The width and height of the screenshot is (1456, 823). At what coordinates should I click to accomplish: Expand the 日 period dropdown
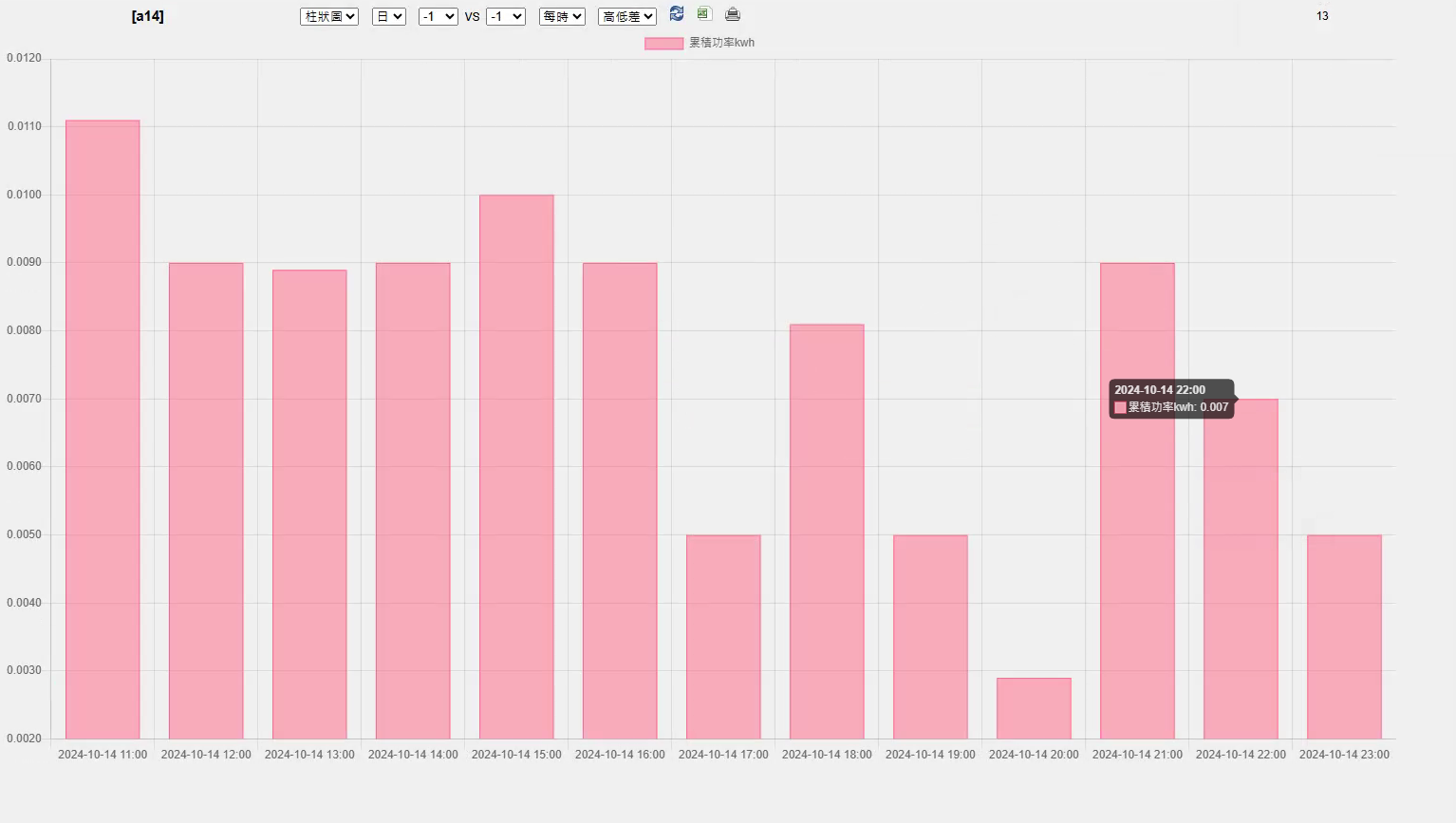389,17
